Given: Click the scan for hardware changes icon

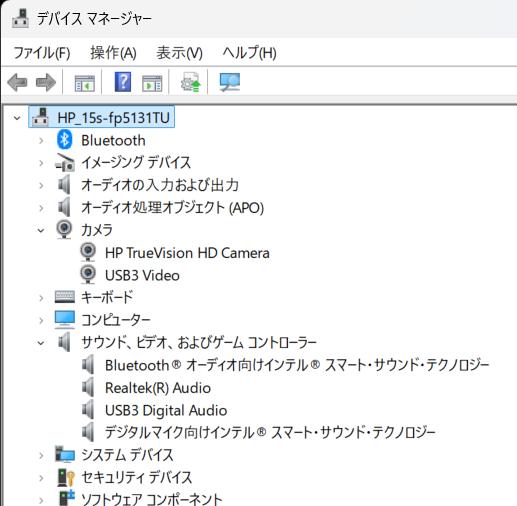Looking at the screenshot, I should click(230, 82).
